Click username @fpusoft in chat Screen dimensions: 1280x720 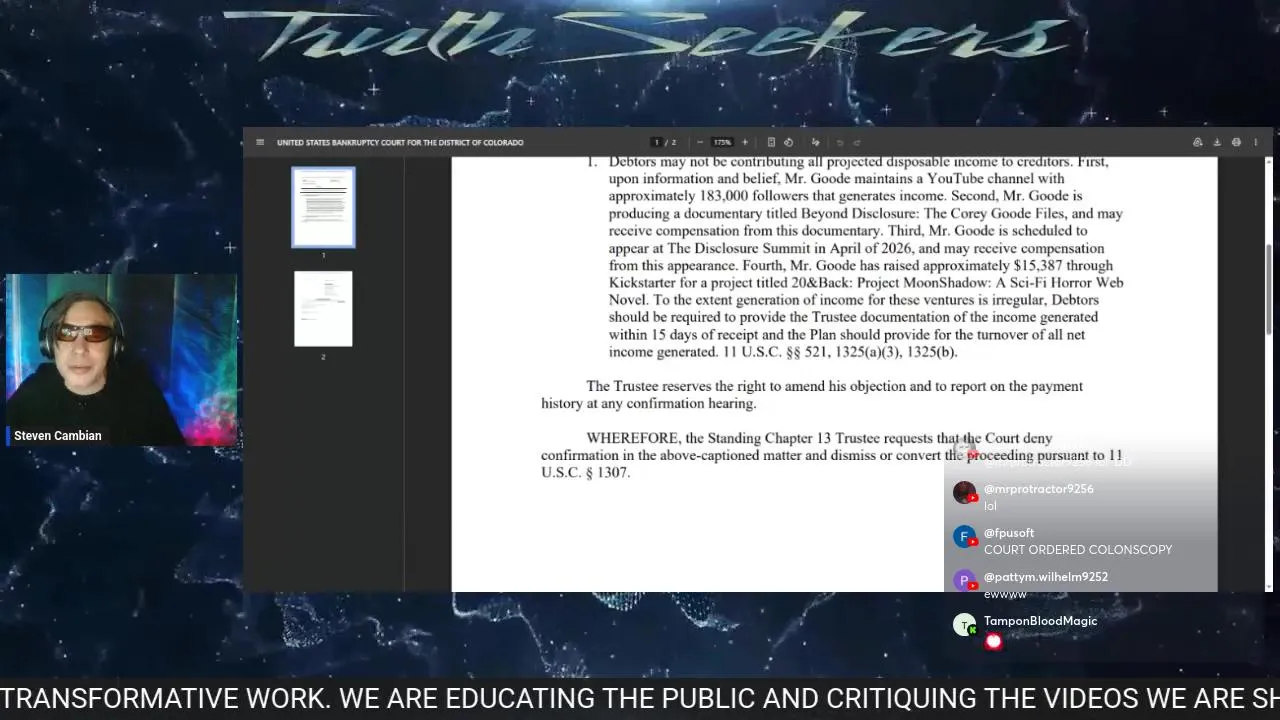[1009, 533]
